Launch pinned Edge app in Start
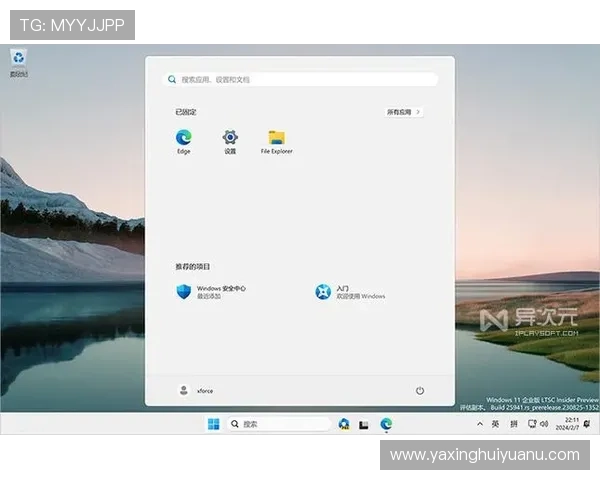This screenshot has width=600, height=480. pyautogui.click(x=184, y=142)
